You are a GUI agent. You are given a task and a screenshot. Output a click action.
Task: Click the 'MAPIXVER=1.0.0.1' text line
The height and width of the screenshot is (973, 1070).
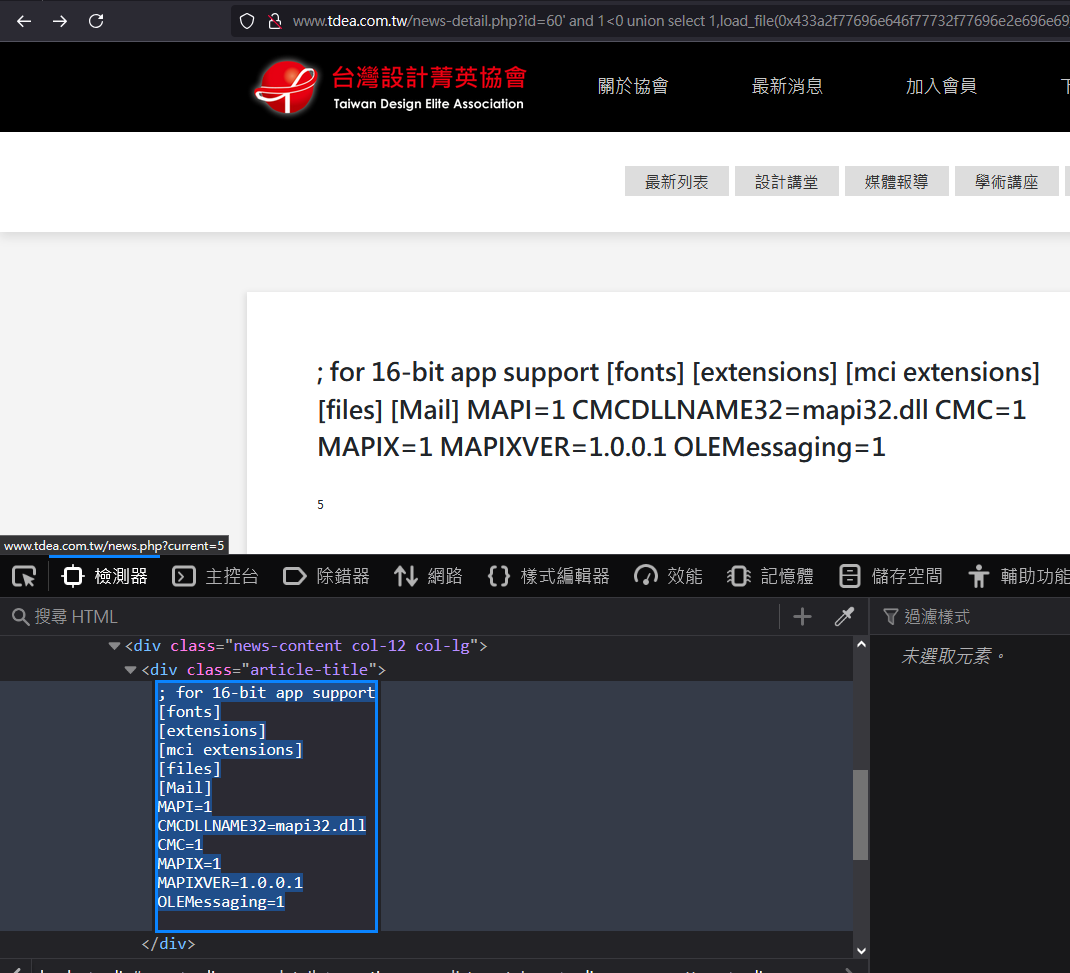[x=230, y=883]
